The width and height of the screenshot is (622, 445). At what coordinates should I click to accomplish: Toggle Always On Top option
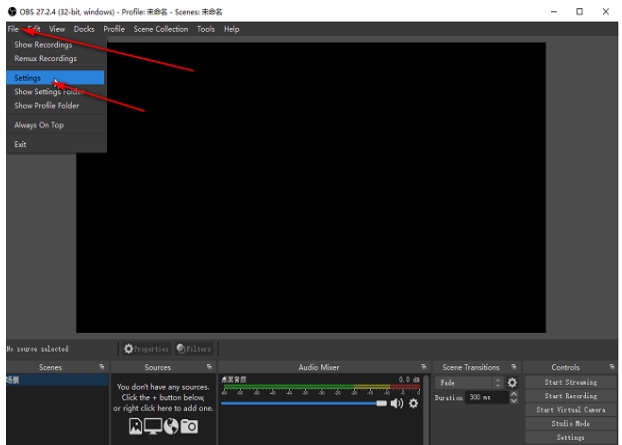pyautogui.click(x=39, y=125)
